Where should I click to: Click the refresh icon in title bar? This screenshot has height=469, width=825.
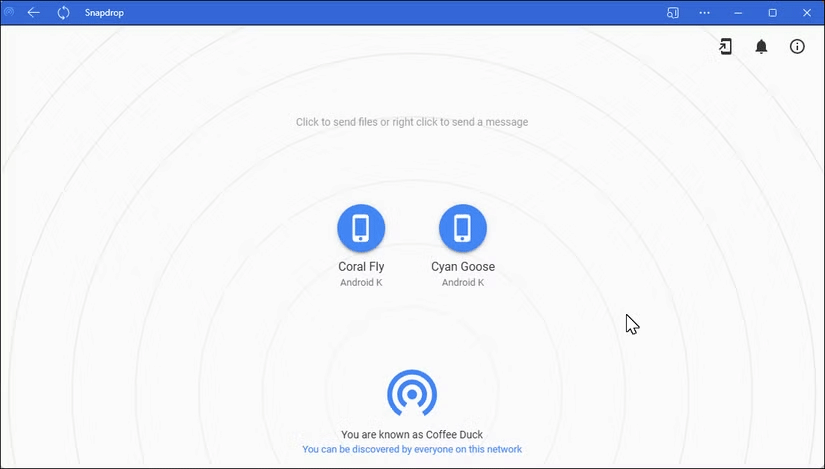click(x=63, y=13)
